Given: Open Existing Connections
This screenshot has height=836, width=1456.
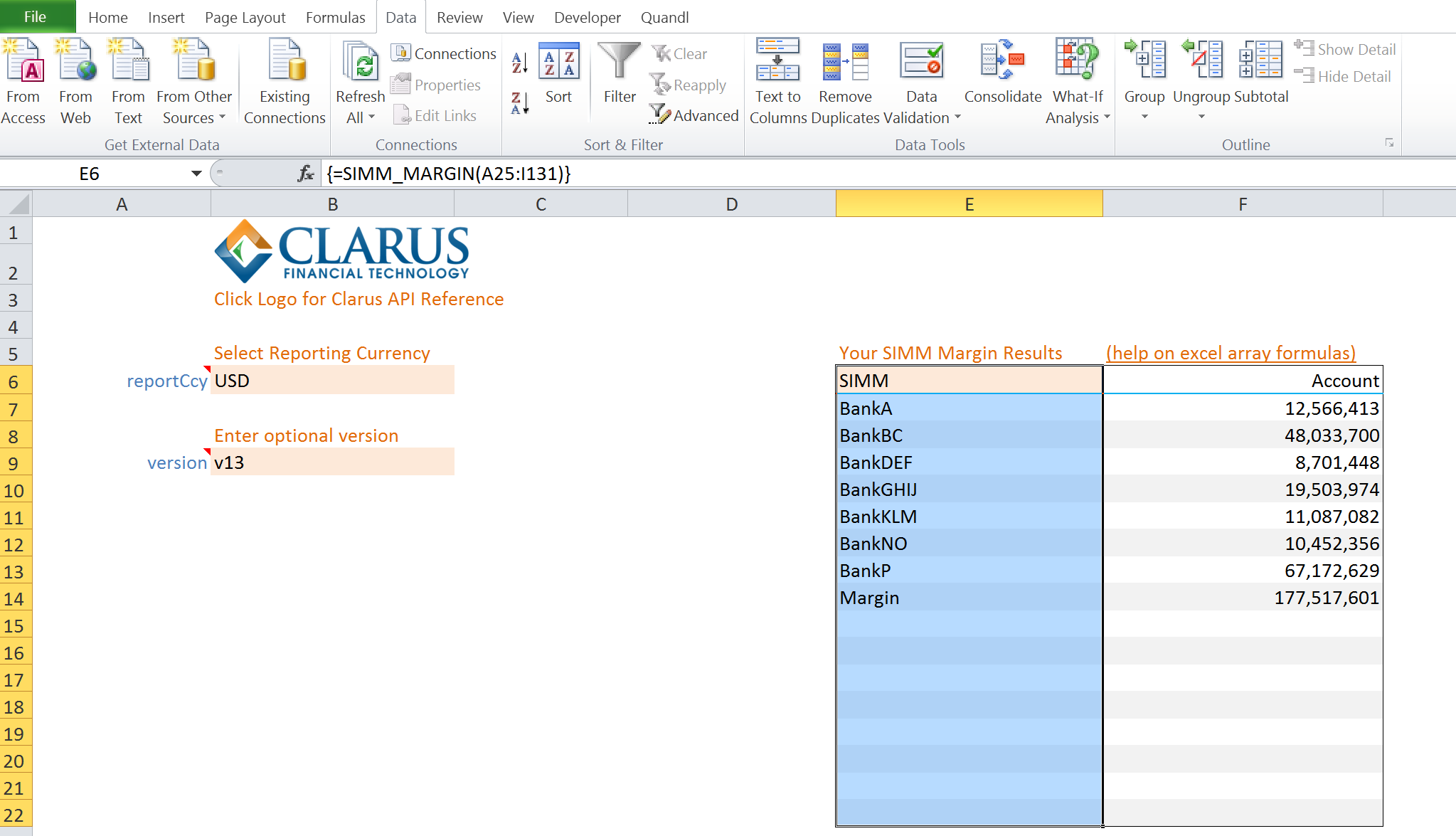Looking at the screenshot, I should 285,82.
